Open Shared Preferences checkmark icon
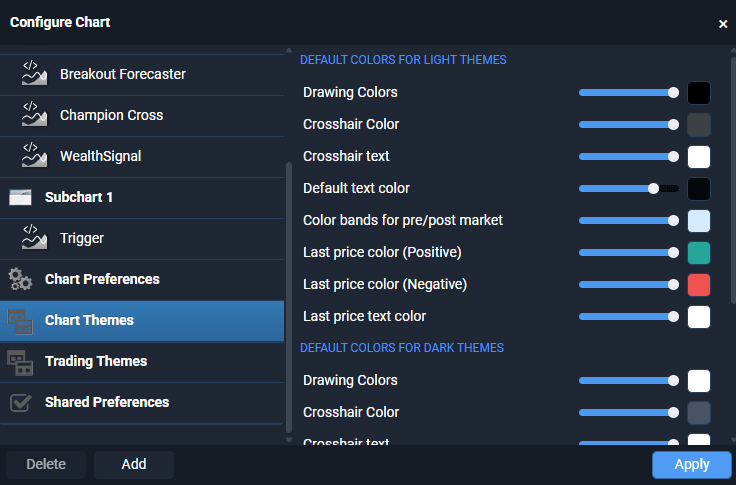 click(21, 402)
